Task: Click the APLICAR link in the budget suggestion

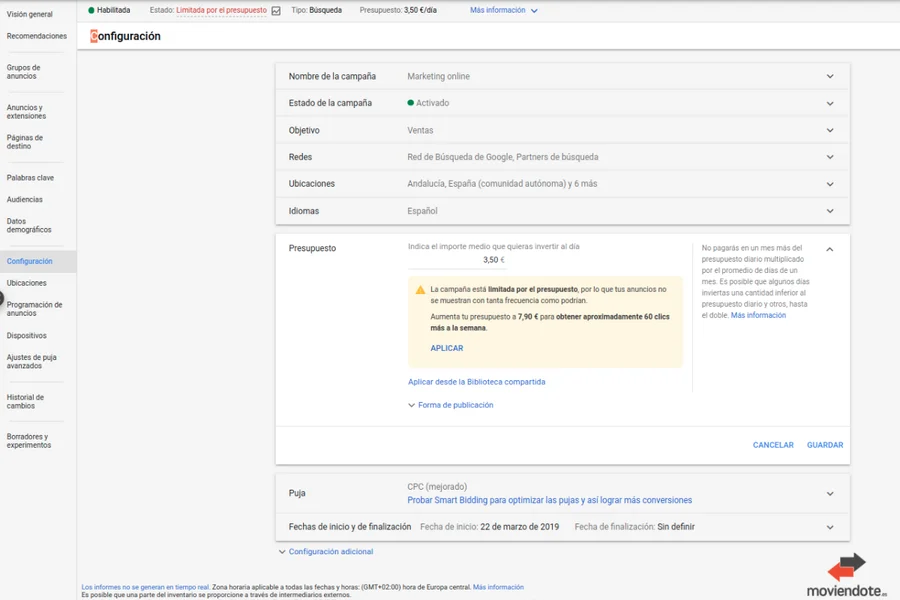Action: point(447,348)
